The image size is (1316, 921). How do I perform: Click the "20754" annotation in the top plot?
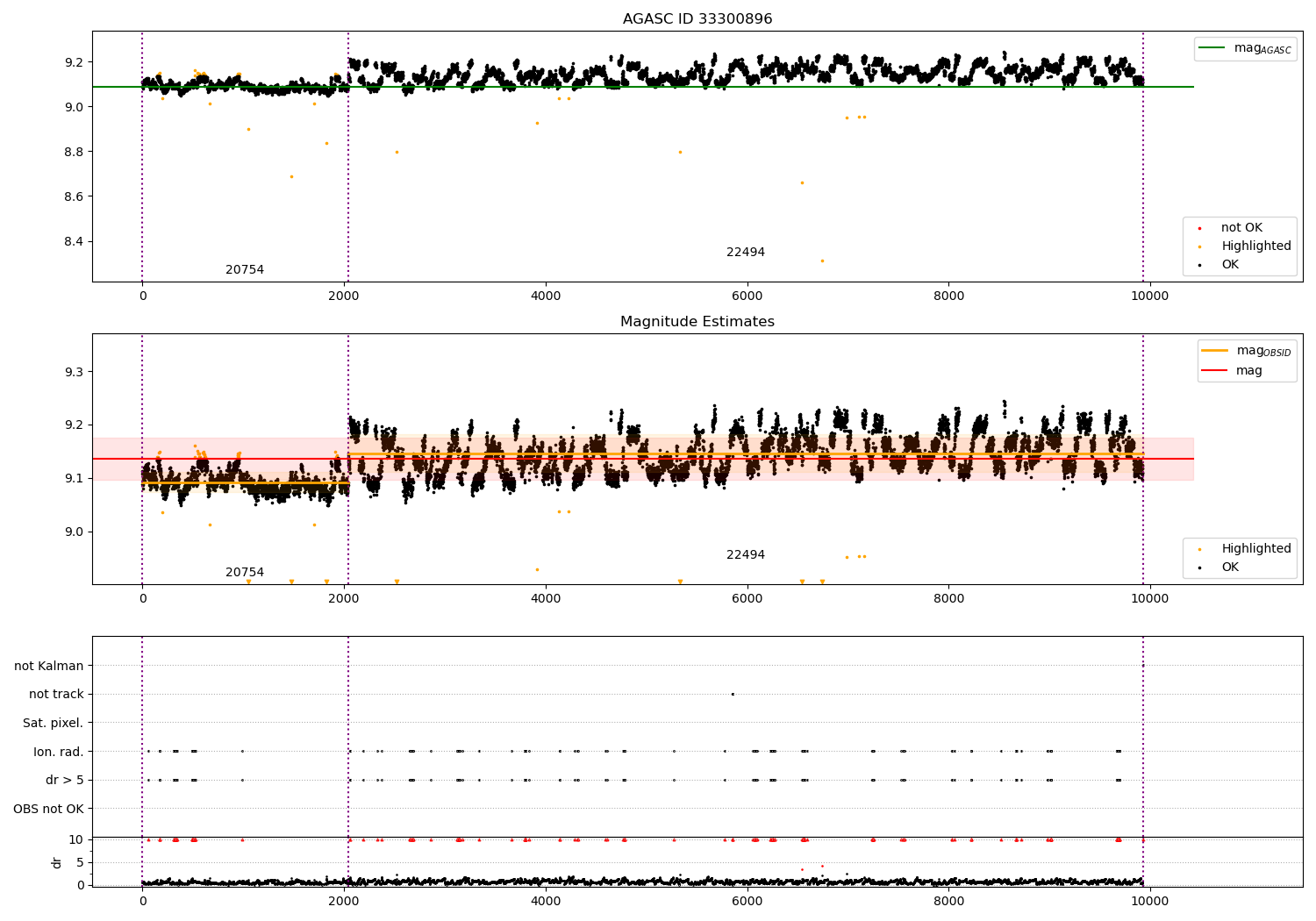pyautogui.click(x=245, y=270)
